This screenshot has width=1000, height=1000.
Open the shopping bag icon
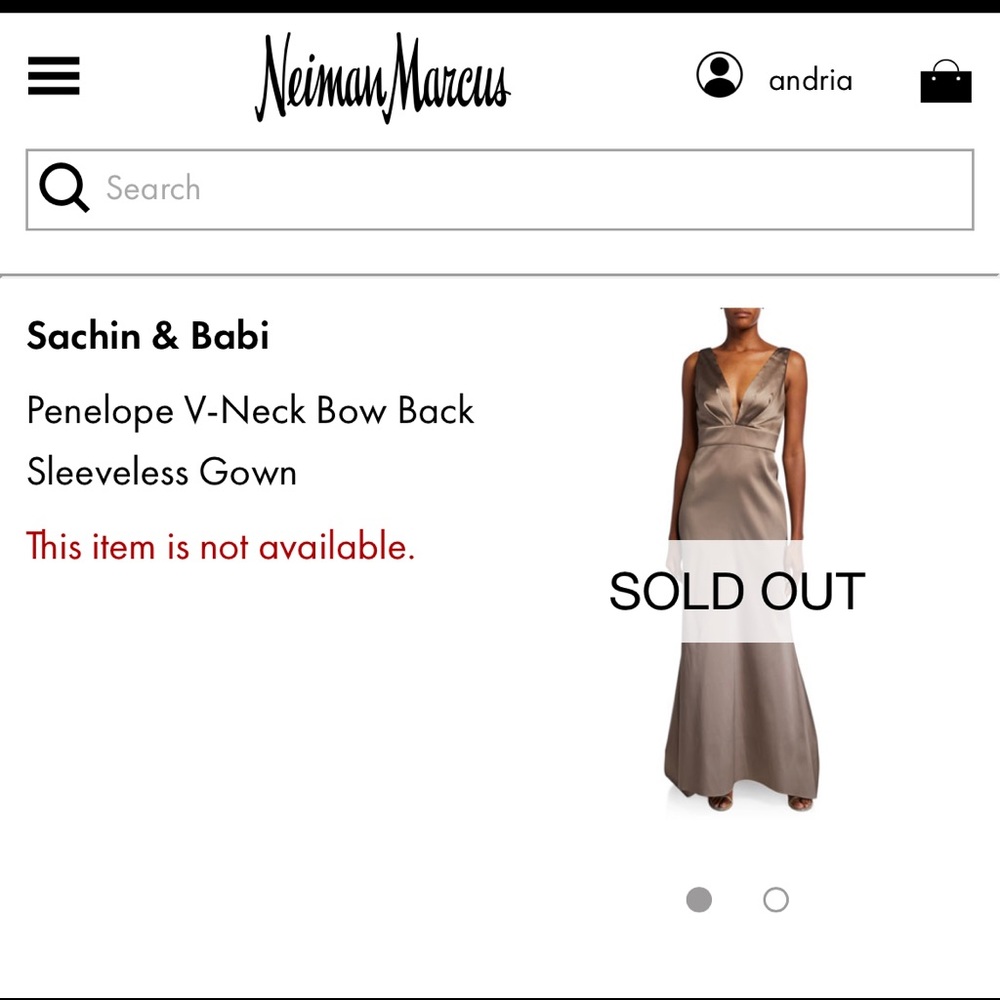[946, 81]
